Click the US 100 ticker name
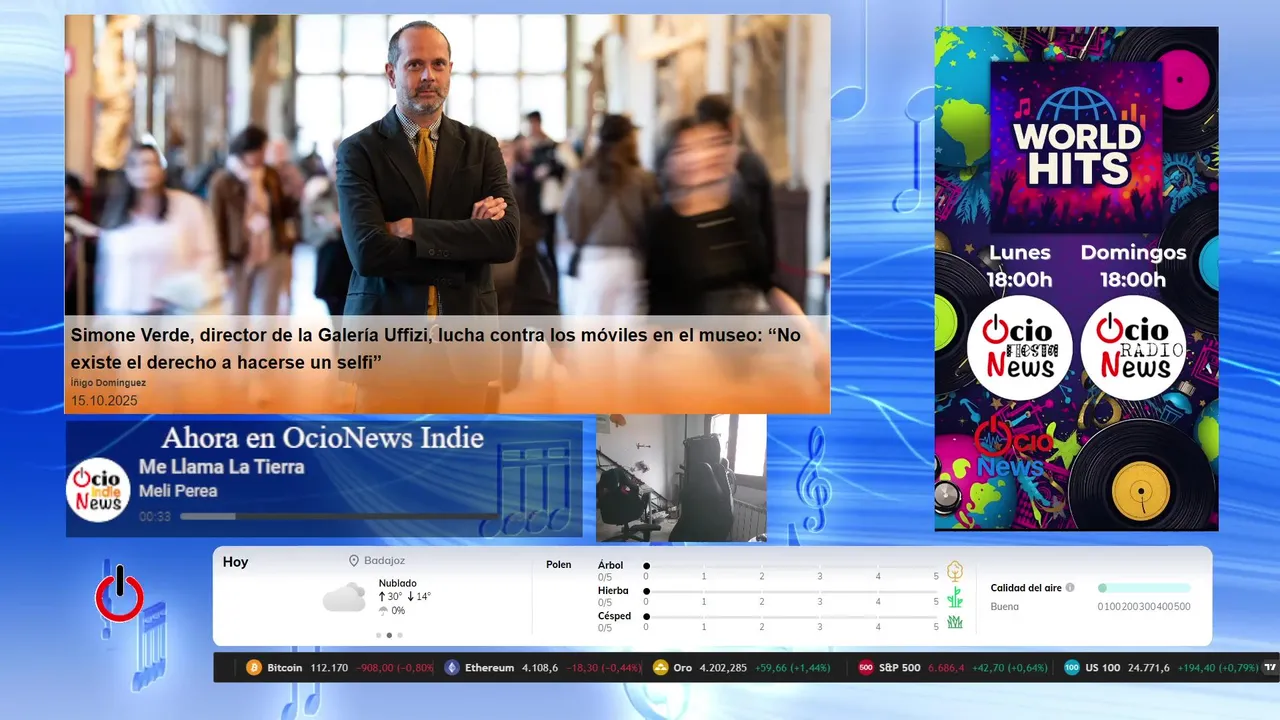The width and height of the screenshot is (1280, 720). click(1103, 668)
